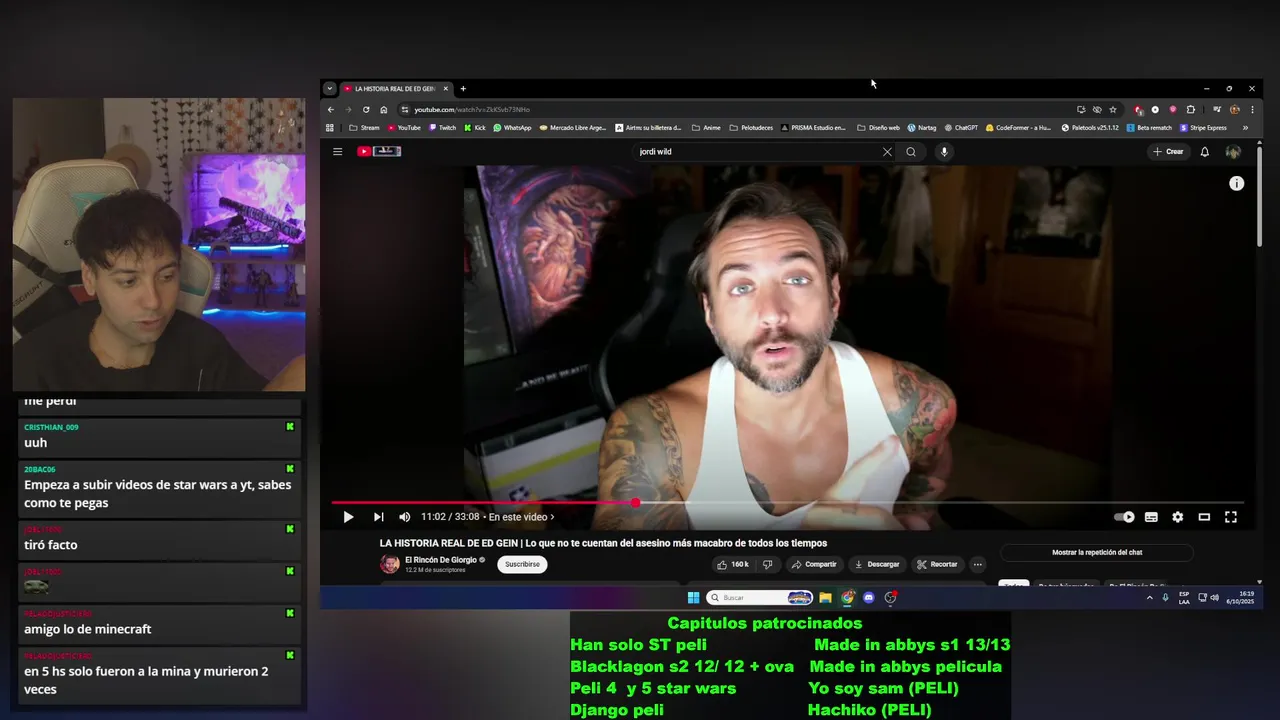The width and height of the screenshot is (1280, 720).
Task: Open the YouTube guide hamburger menu
Action: pos(337,152)
